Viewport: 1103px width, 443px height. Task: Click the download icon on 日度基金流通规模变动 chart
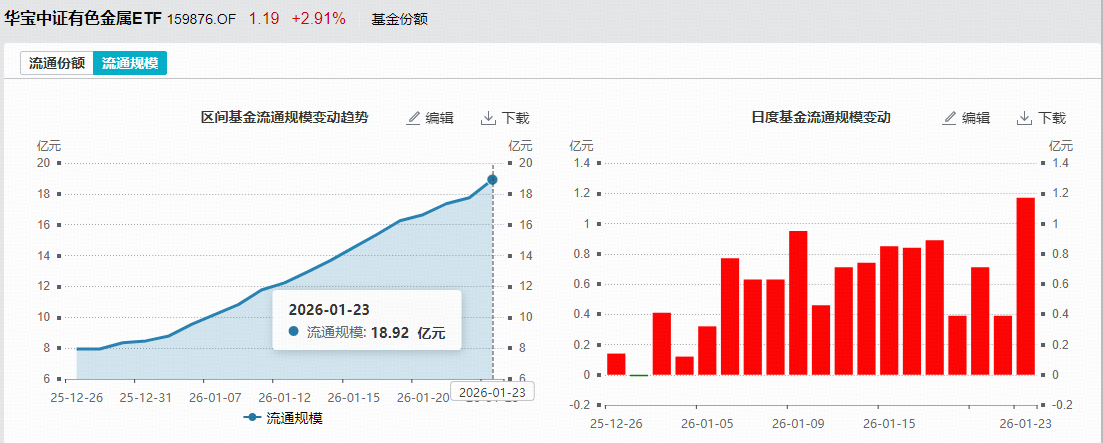tap(1025, 118)
